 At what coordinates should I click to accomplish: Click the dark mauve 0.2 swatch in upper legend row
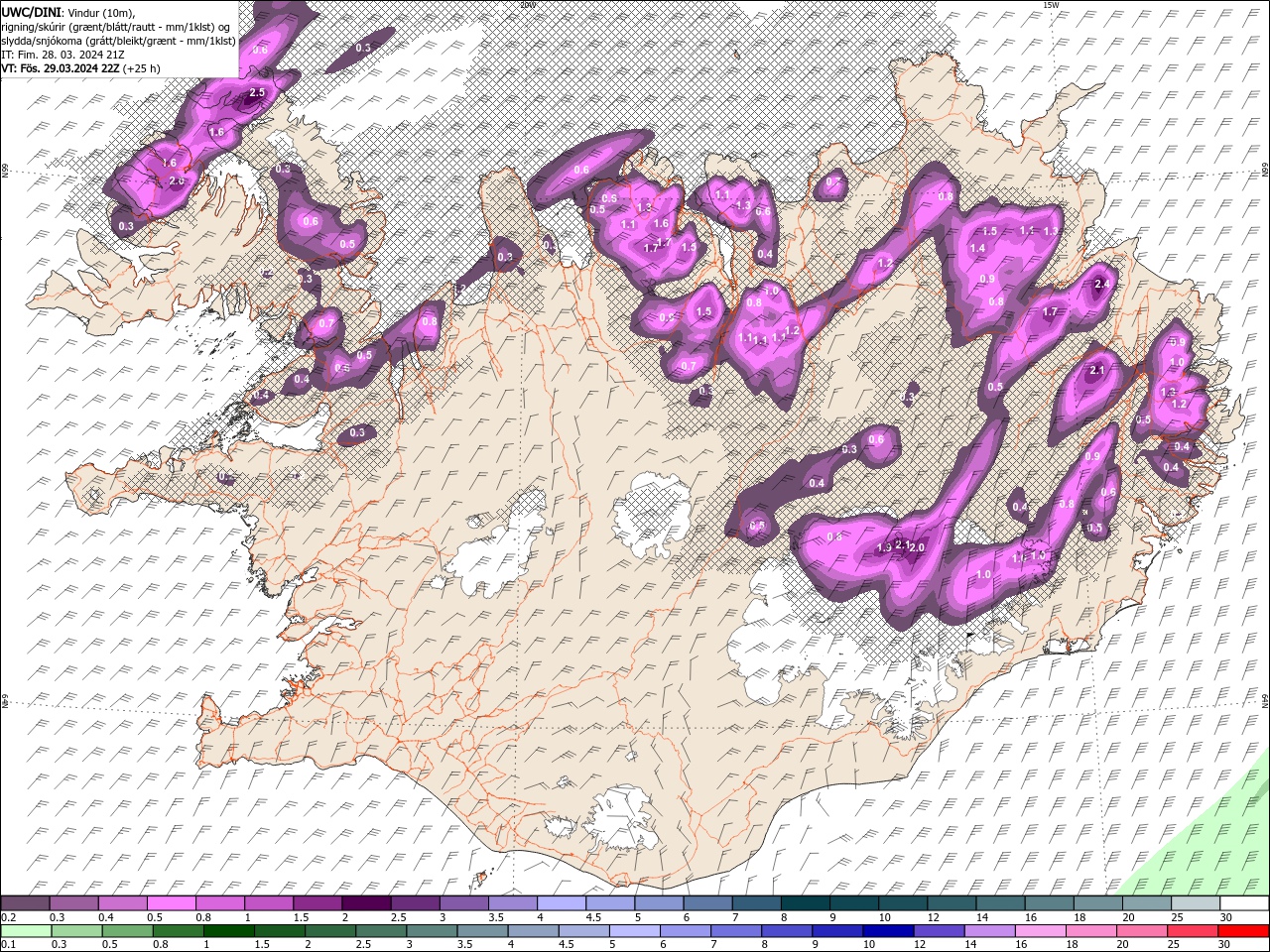[x=25, y=903]
